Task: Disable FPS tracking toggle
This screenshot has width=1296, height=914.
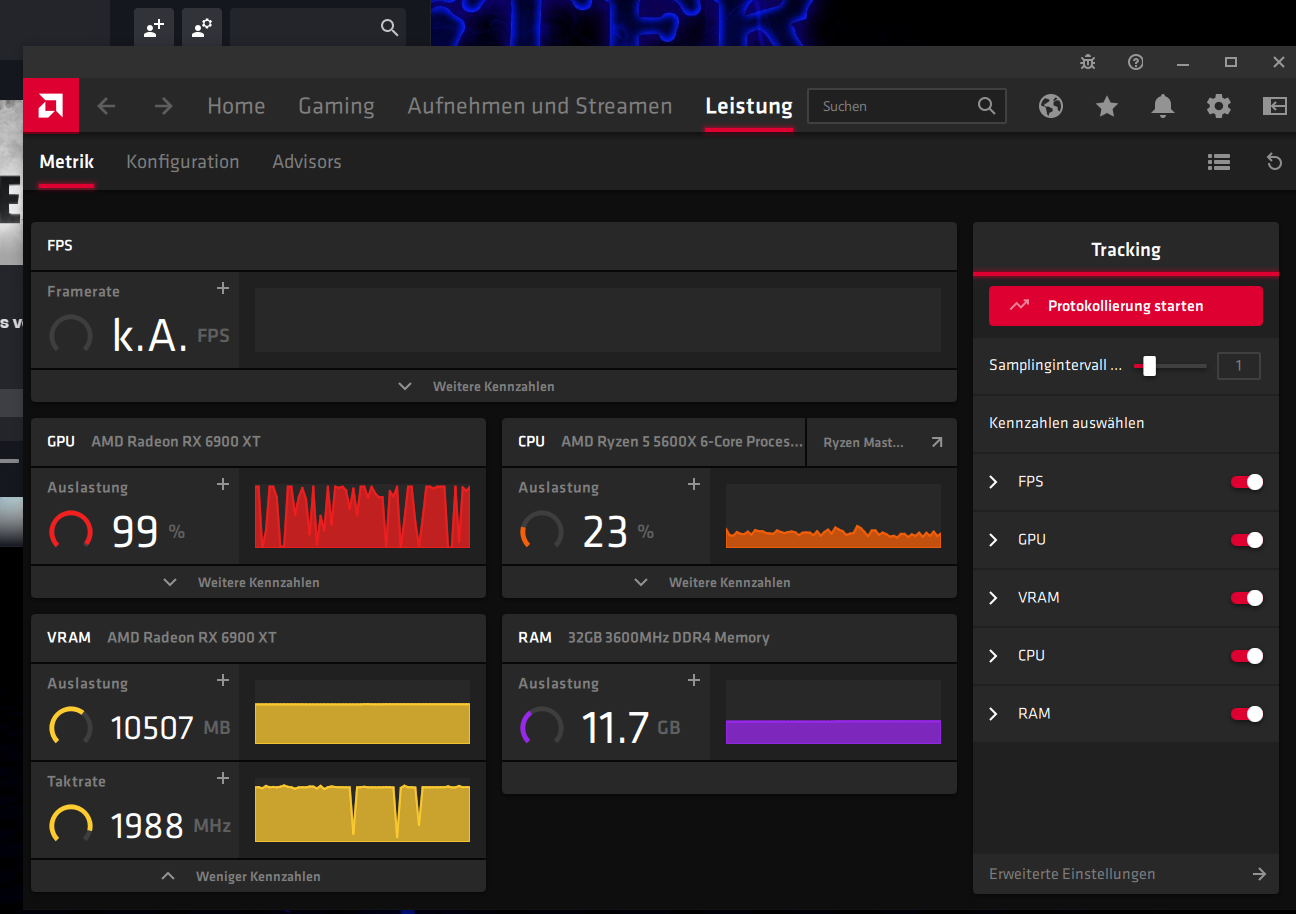Action: [1246, 482]
